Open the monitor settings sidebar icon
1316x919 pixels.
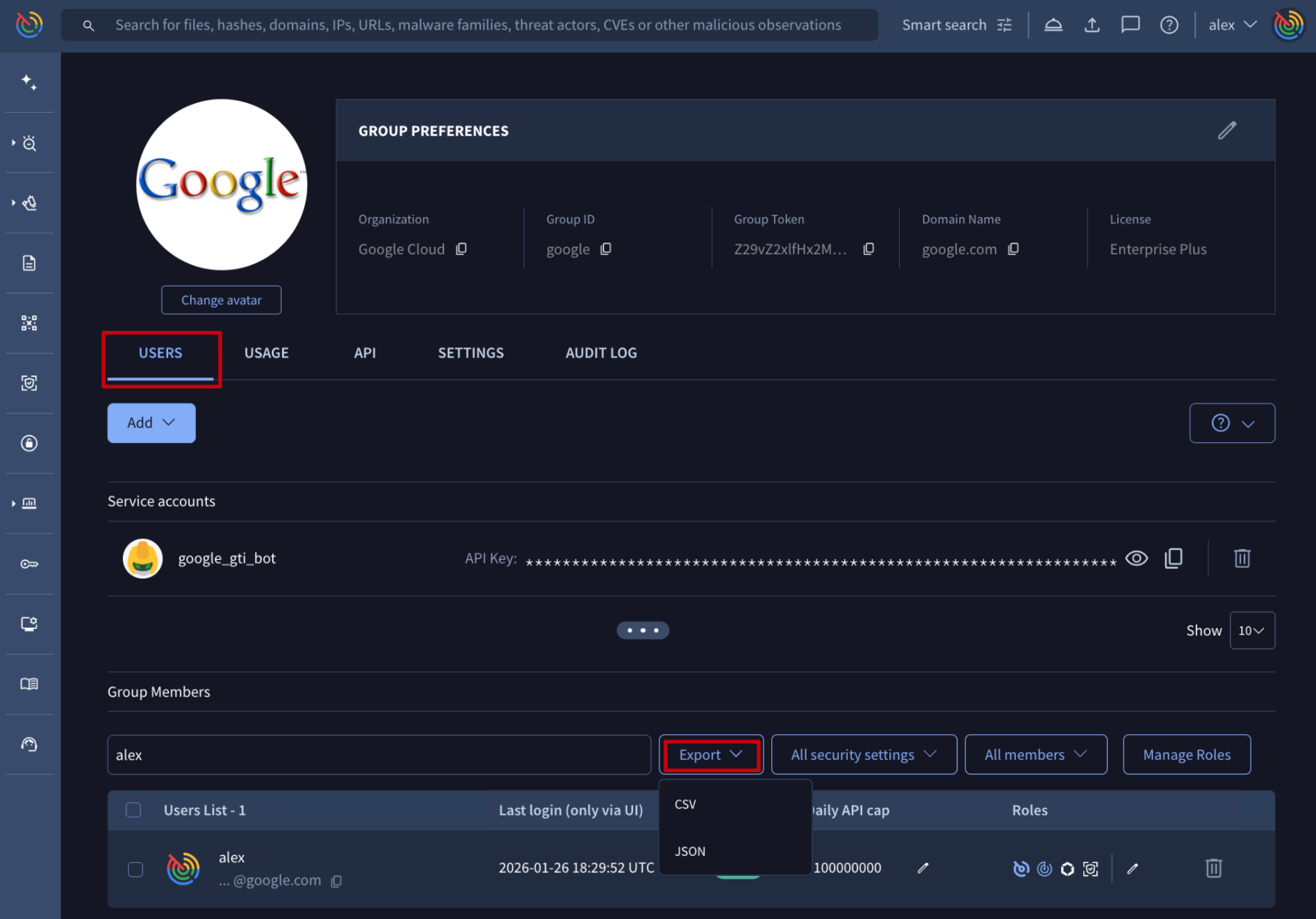click(29, 624)
